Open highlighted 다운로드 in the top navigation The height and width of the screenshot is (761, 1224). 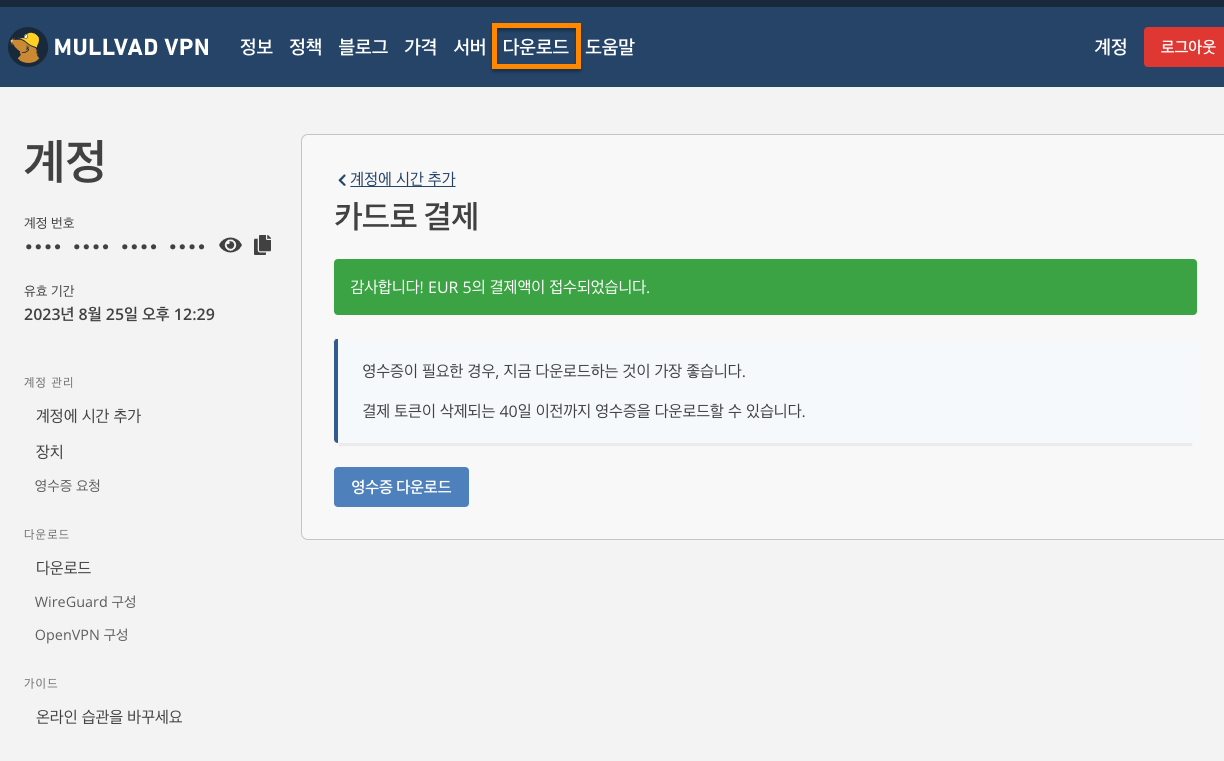click(535, 47)
